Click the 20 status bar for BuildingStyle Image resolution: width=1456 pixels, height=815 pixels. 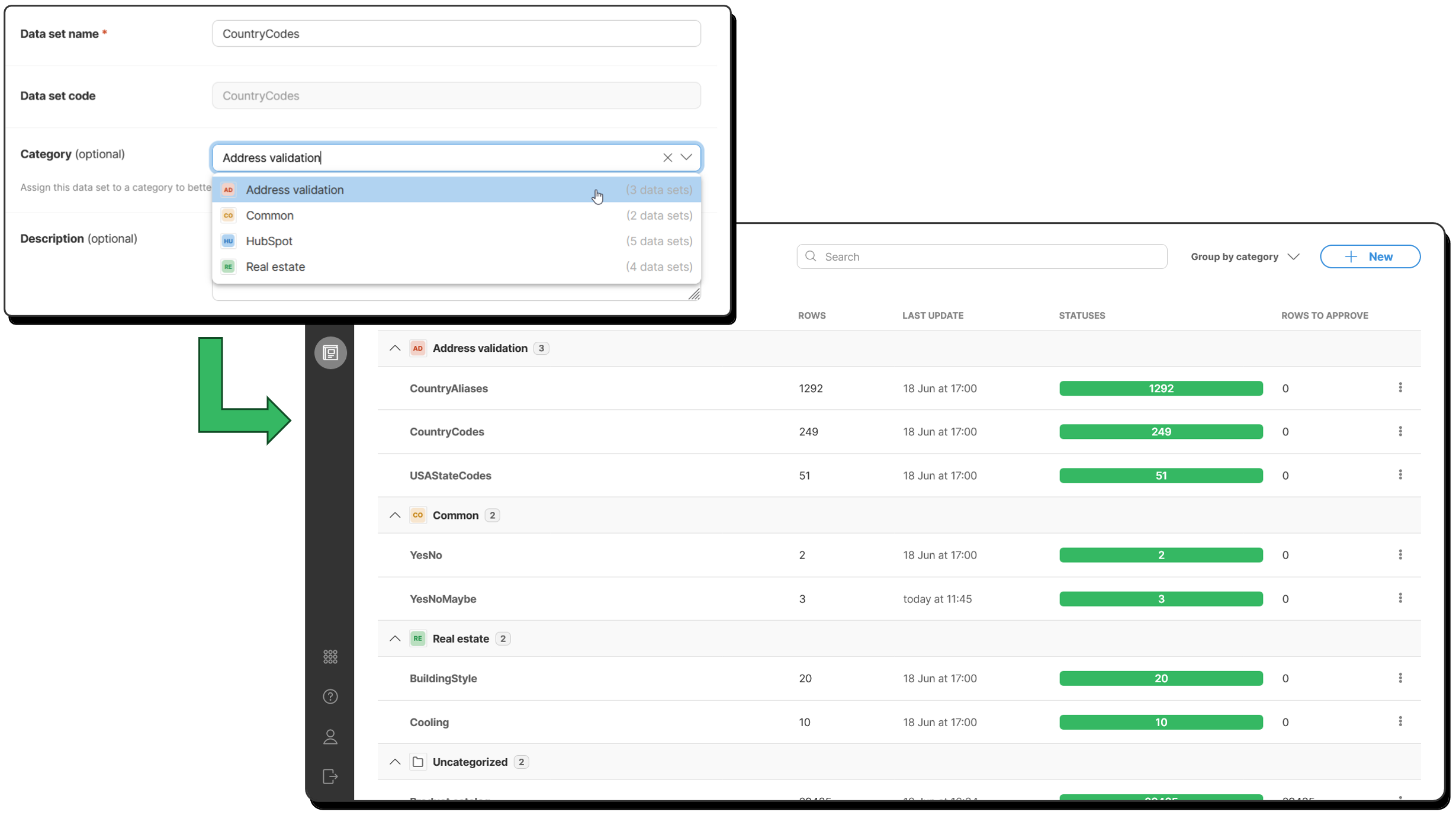(1161, 678)
